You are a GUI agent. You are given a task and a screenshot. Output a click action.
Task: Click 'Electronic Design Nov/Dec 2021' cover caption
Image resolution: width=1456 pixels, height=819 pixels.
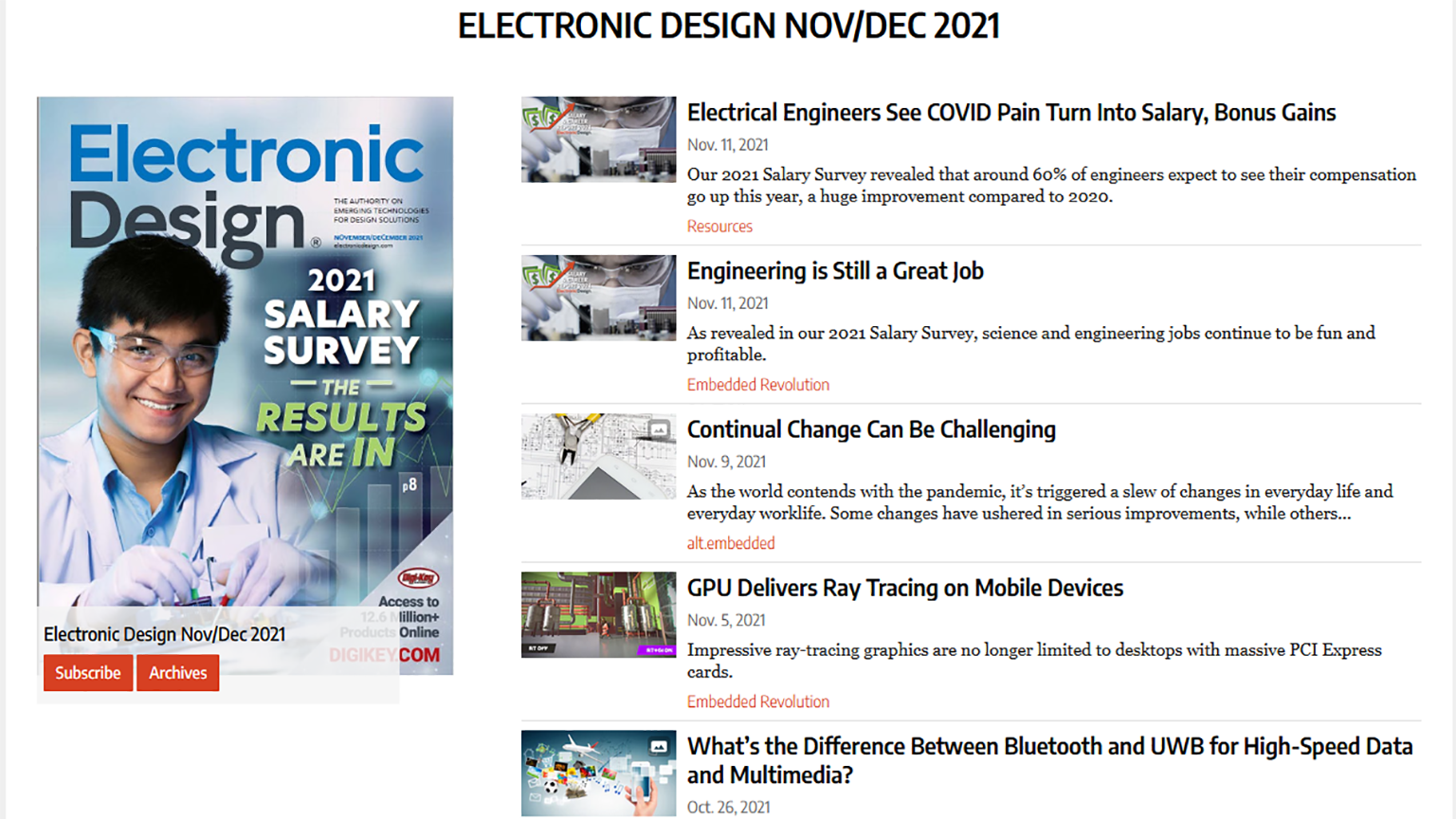coord(164,634)
